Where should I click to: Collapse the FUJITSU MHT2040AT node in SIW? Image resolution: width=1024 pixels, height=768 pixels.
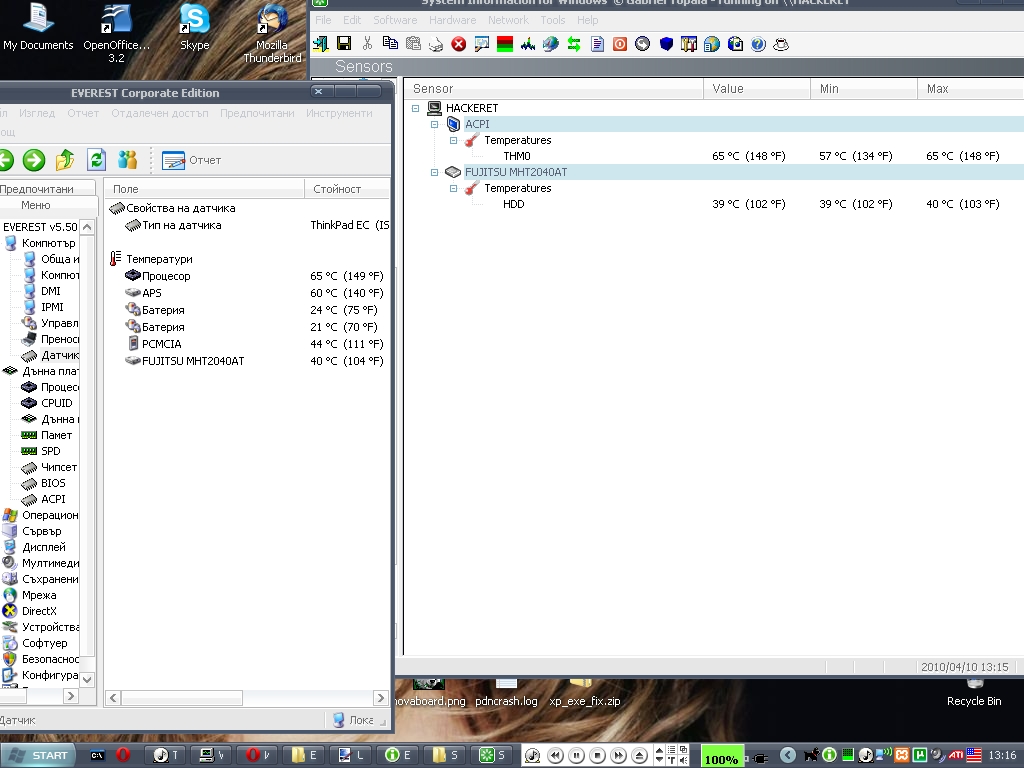434,172
